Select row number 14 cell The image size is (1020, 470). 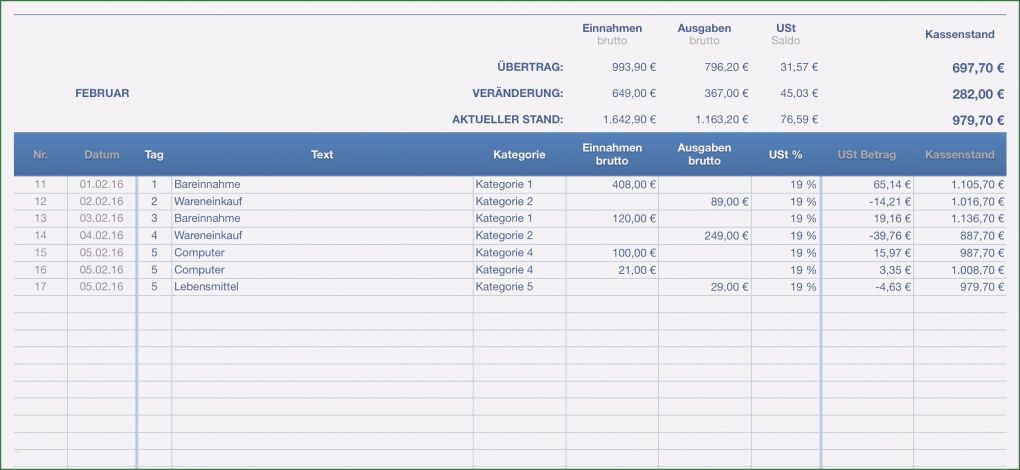coord(41,236)
